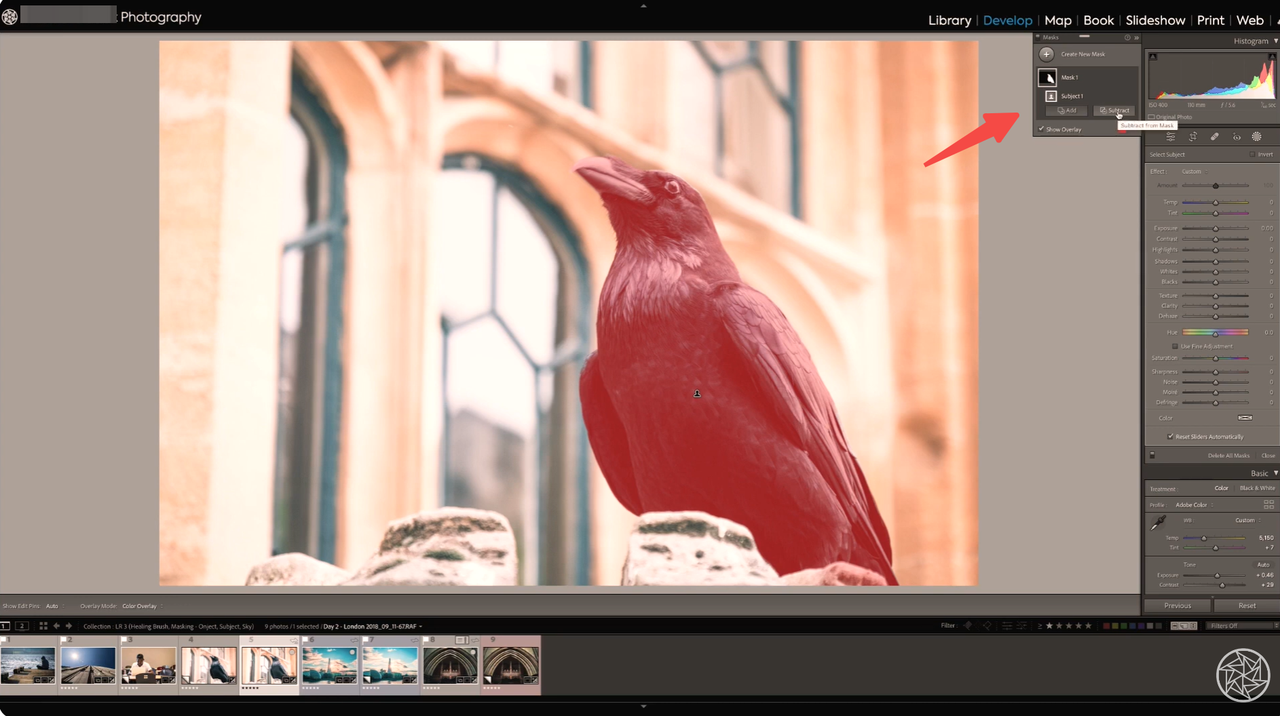1280x716 pixels.
Task: Adjust the mask Amount slider
Action: pyautogui.click(x=1215, y=185)
